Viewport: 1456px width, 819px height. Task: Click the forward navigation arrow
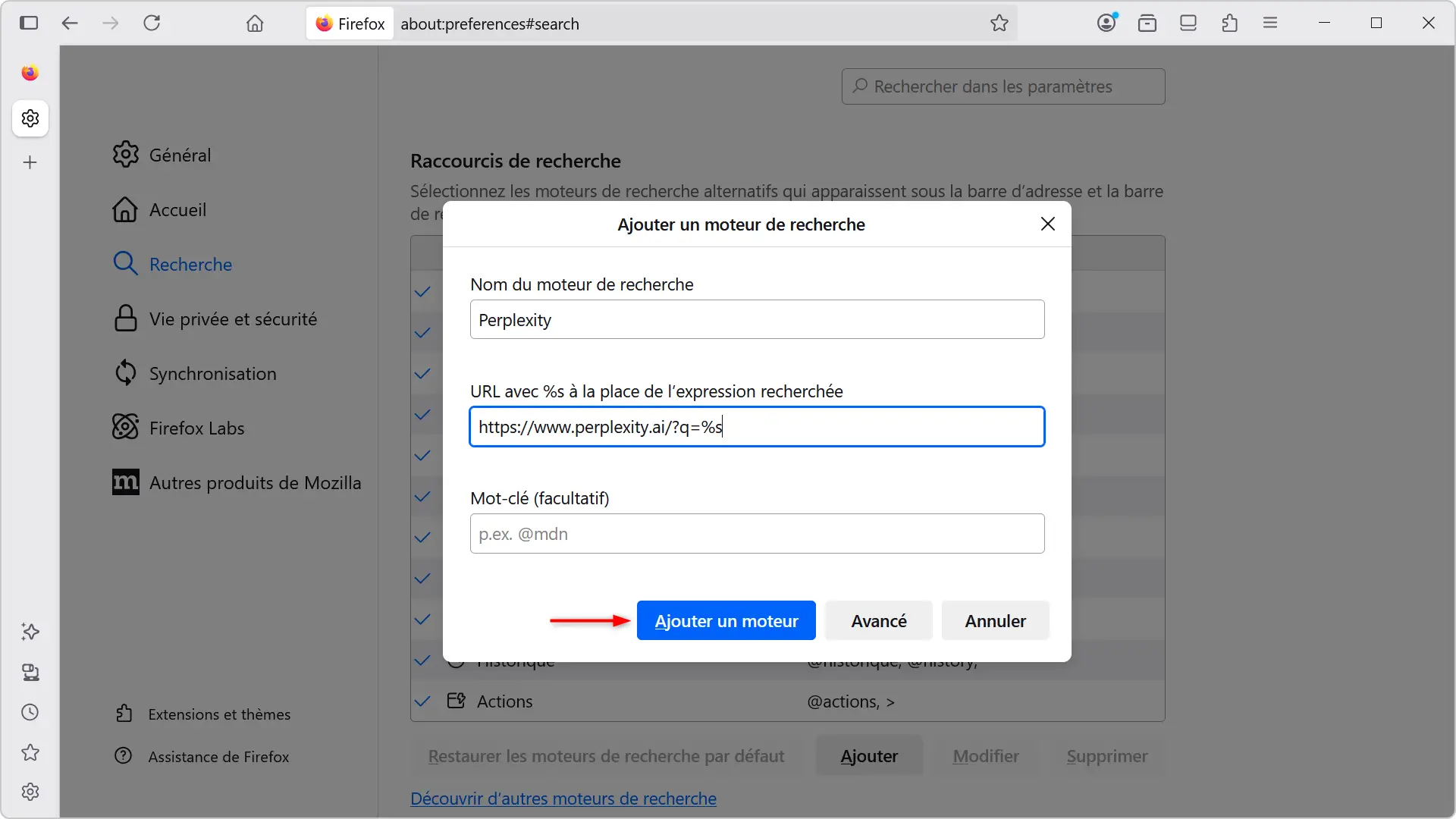coord(111,23)
